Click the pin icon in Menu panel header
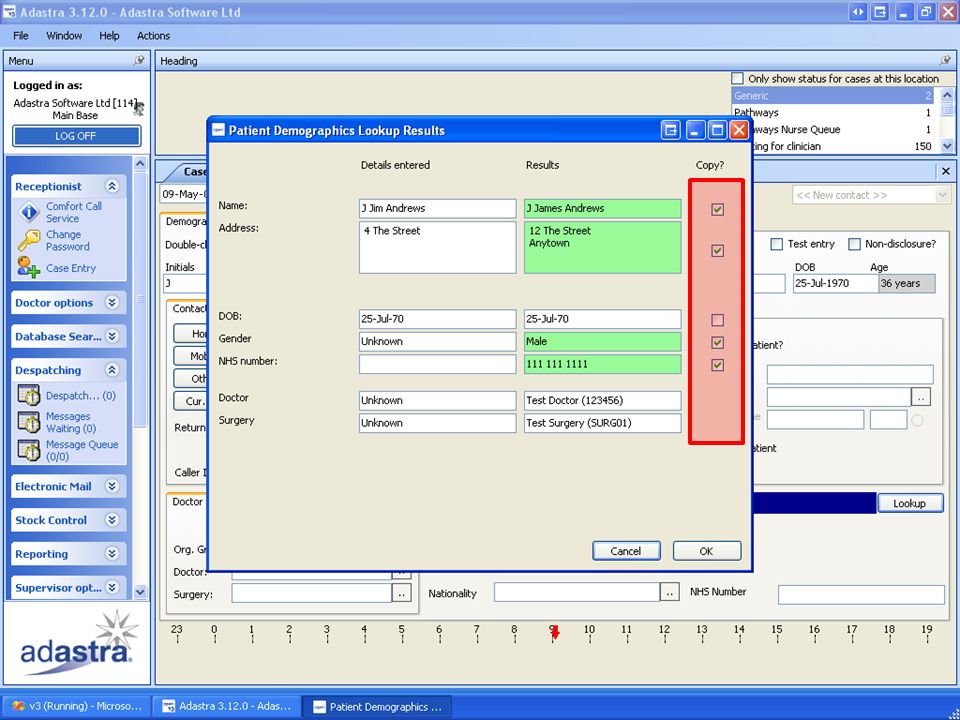This screenshot has width=960, height=720. click(x=139, y=61)
